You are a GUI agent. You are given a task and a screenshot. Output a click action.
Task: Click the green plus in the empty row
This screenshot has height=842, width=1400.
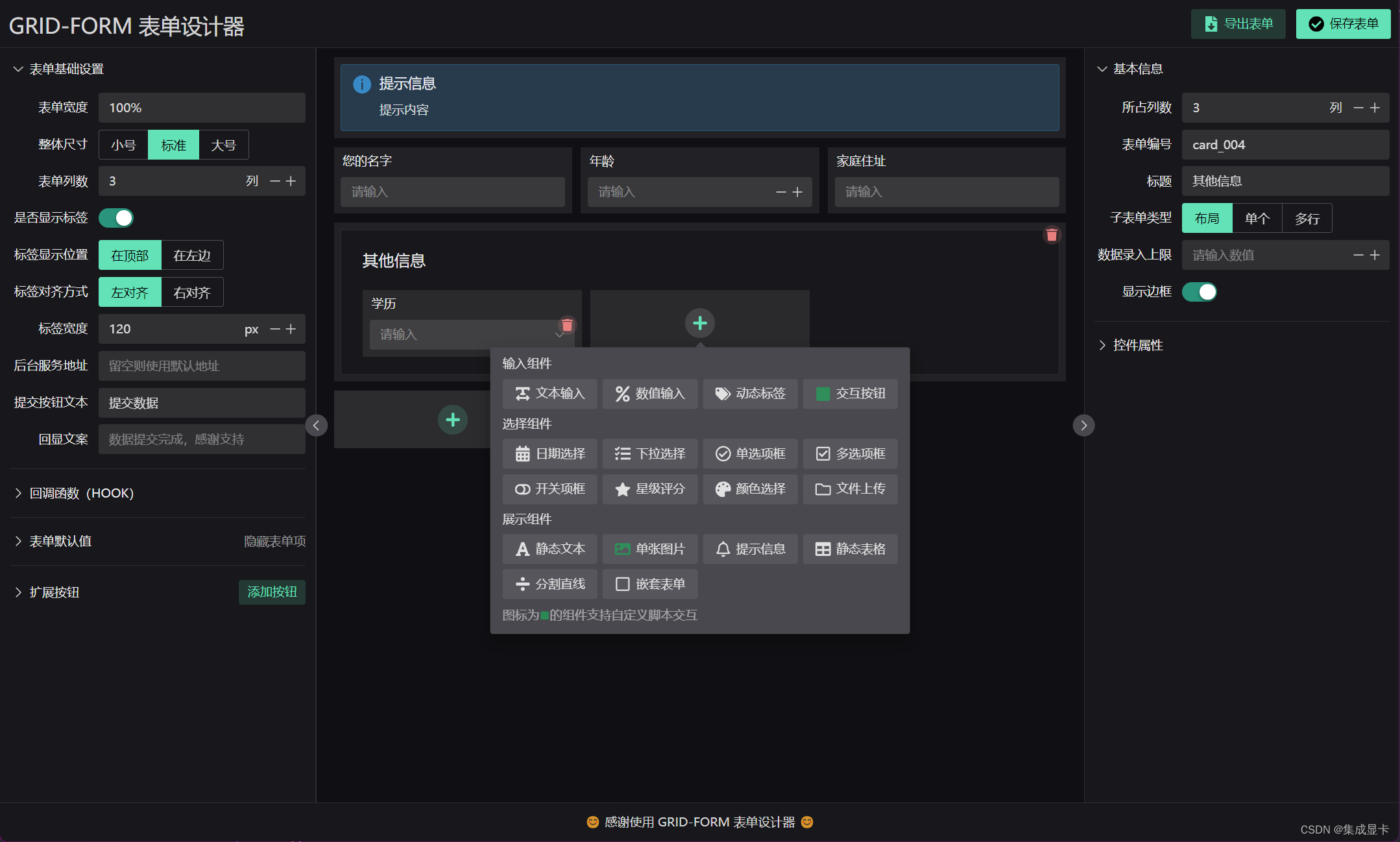[x=453, y=420]
